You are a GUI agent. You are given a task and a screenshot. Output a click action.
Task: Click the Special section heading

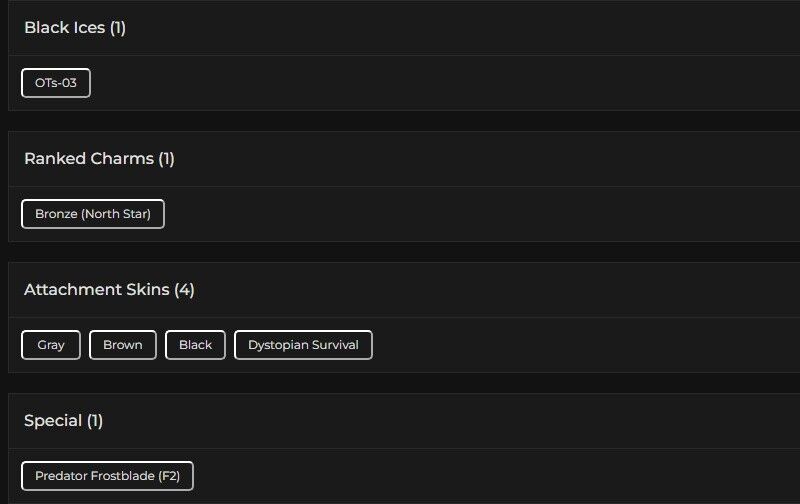coord(52,421)
